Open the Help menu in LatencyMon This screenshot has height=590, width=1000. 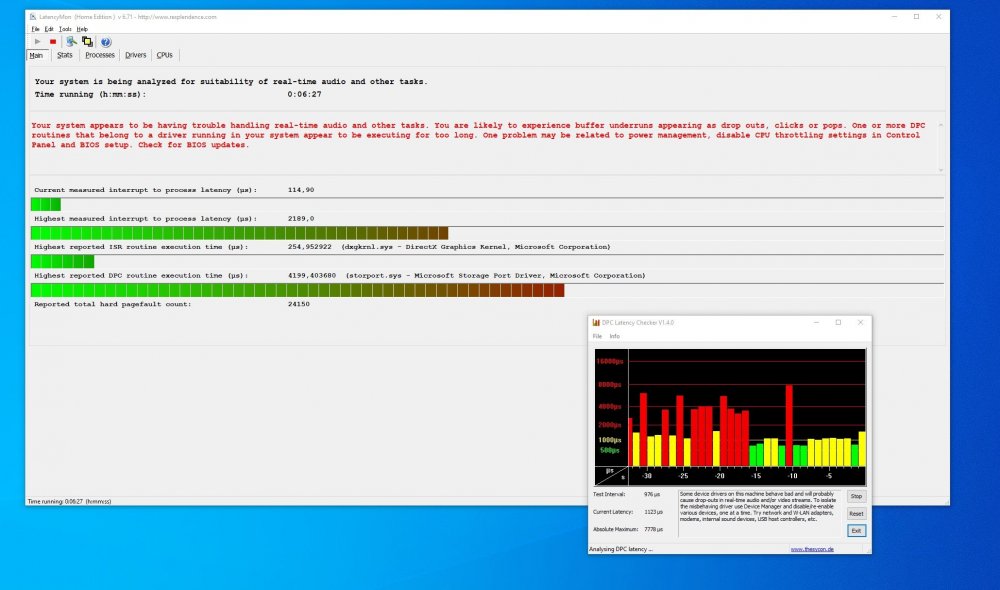pyautogui.click(x=82, y=29)
